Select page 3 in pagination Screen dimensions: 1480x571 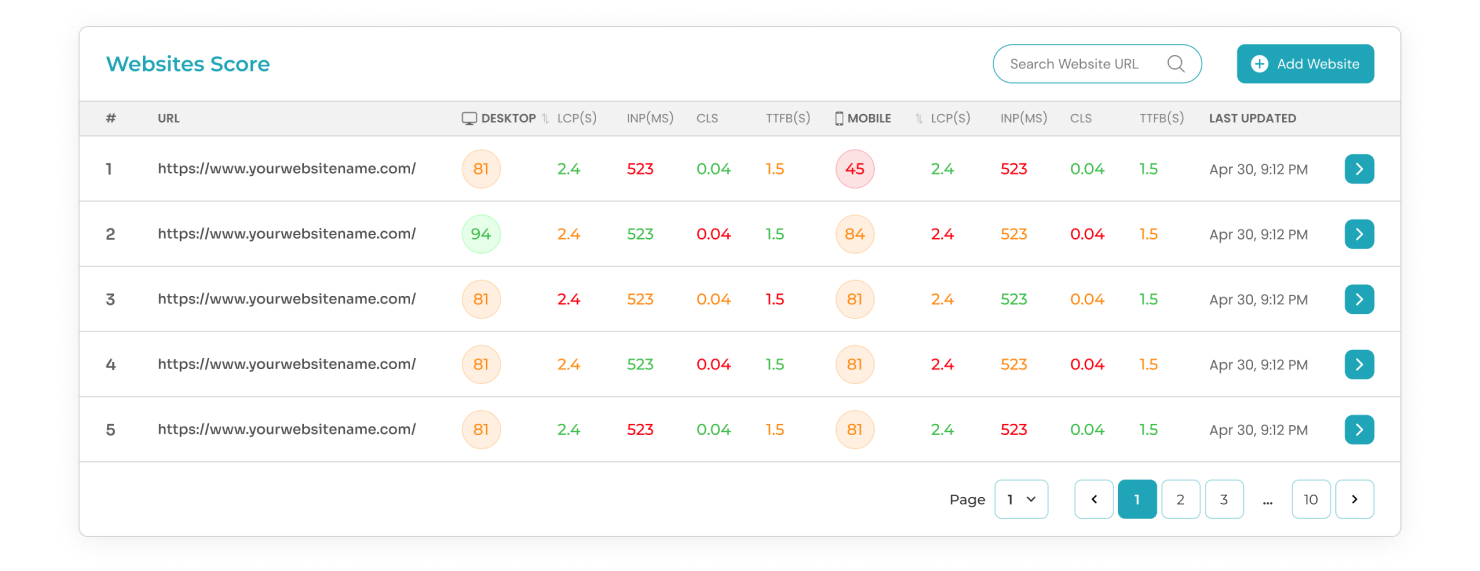point(1224,499)
